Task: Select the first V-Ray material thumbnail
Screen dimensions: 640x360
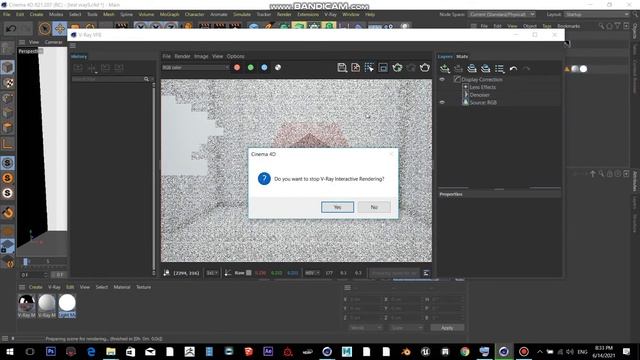Action: pyautogui.click(x=26, y=306)
